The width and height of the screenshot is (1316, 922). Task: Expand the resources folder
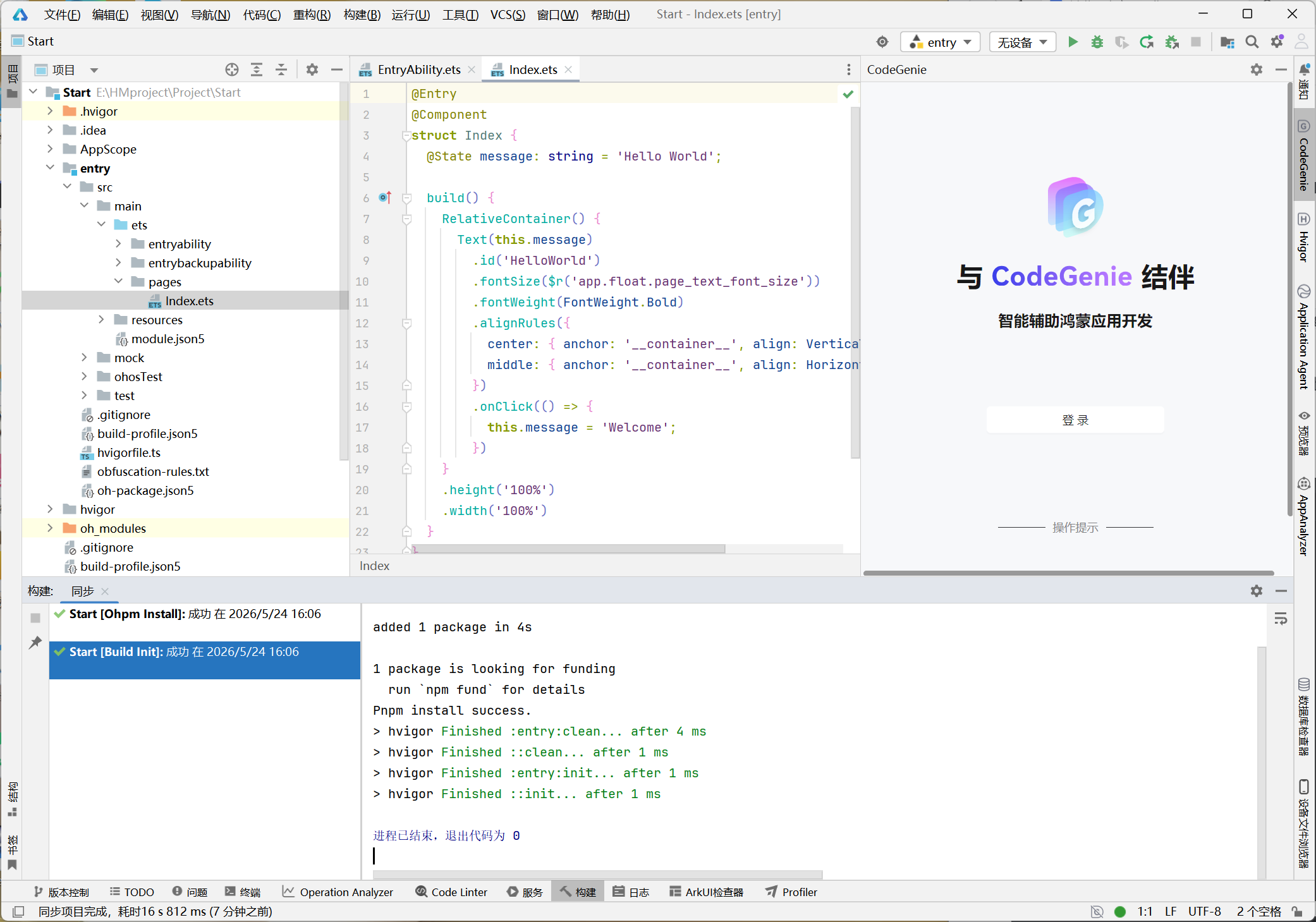click(x=101, y=320)
